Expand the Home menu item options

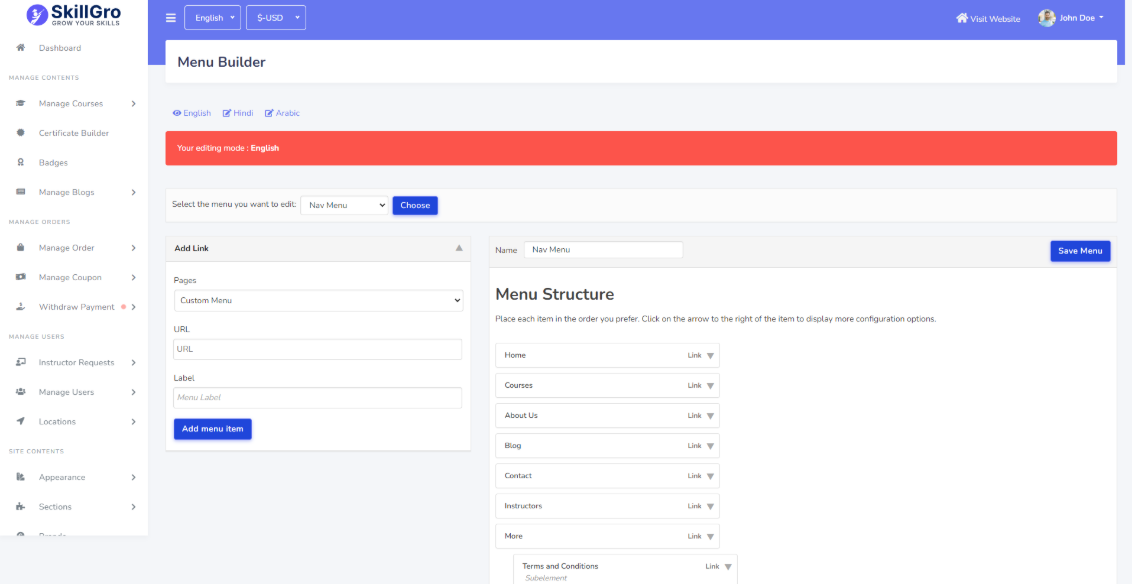(x=710, y=356)
